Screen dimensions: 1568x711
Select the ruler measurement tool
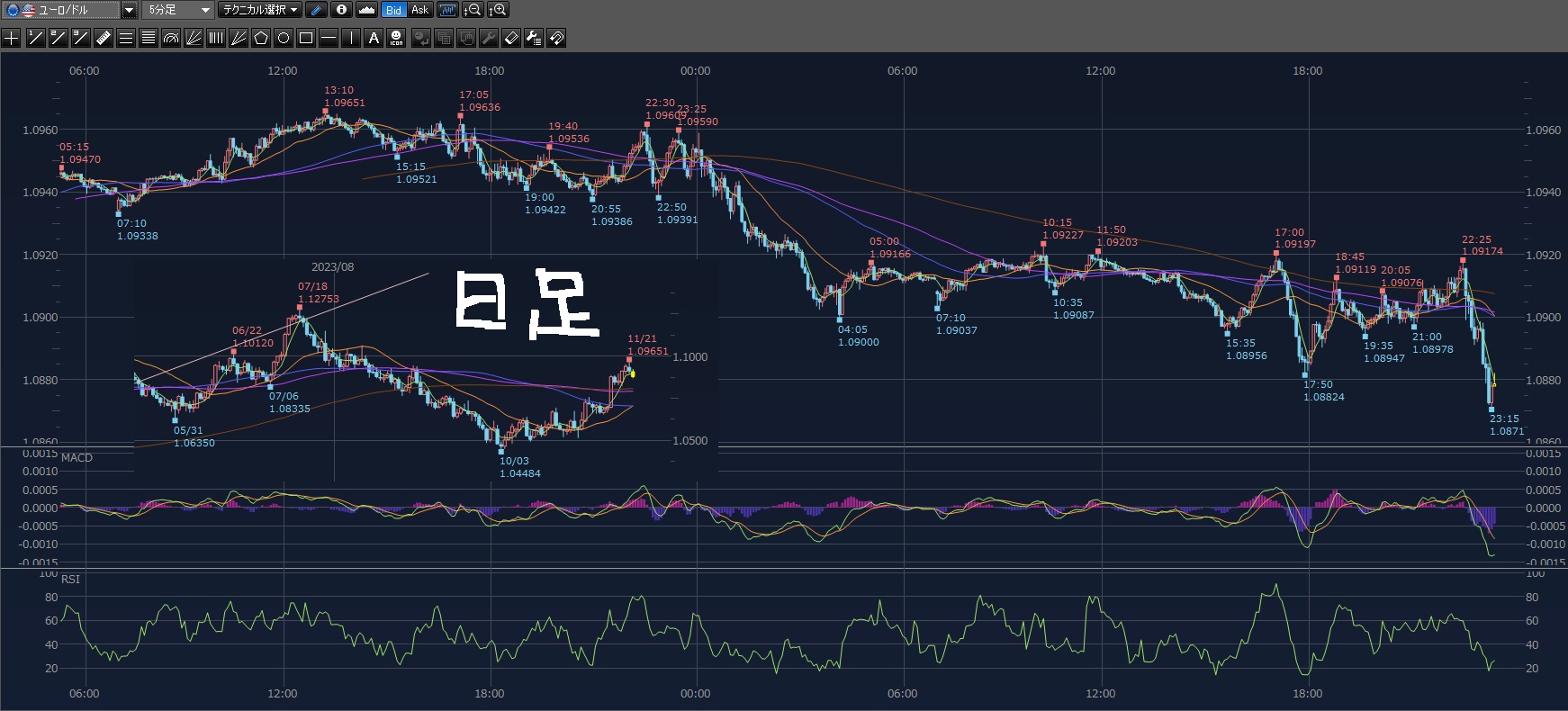[103, 38]
